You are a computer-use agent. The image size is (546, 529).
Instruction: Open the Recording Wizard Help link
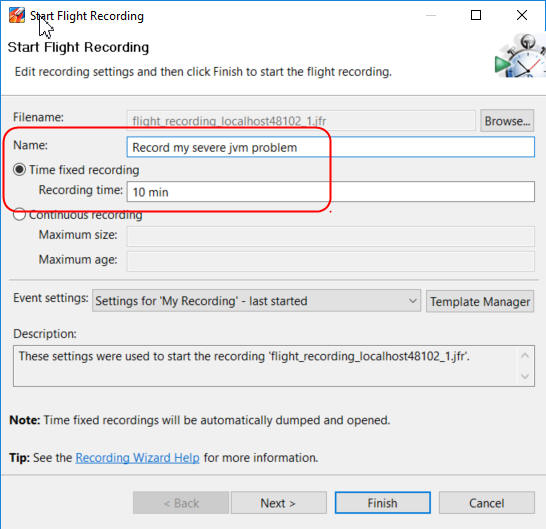(138, 458)
